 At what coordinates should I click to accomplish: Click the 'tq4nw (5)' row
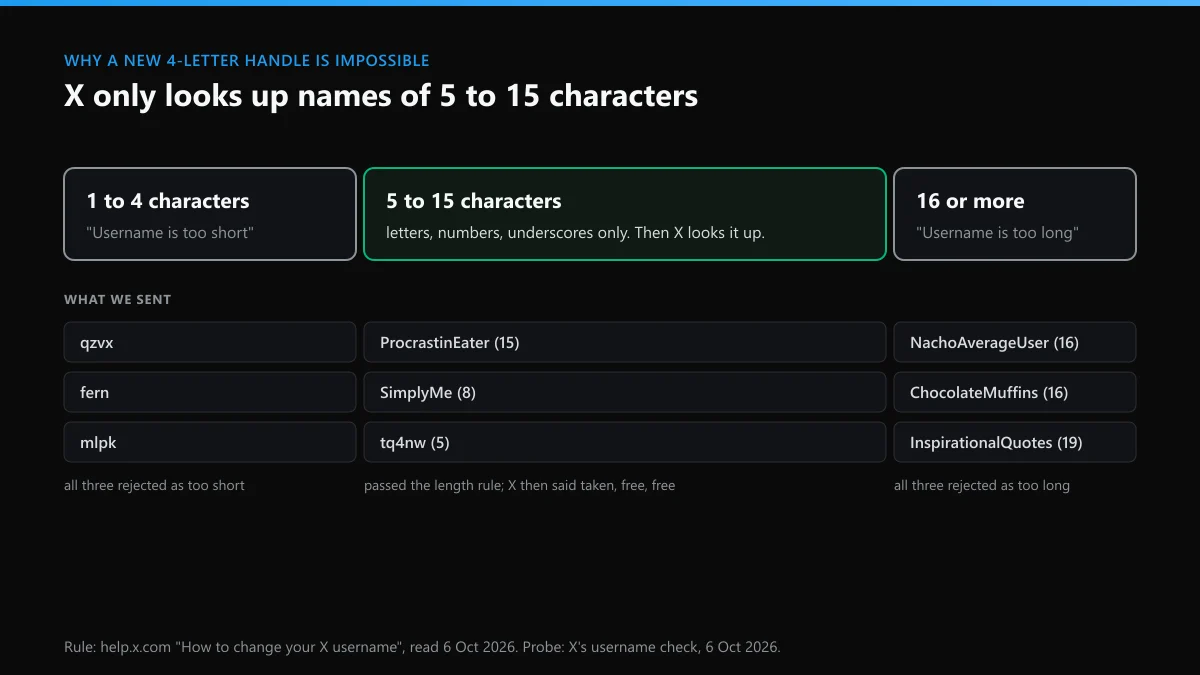pos(625,442)
